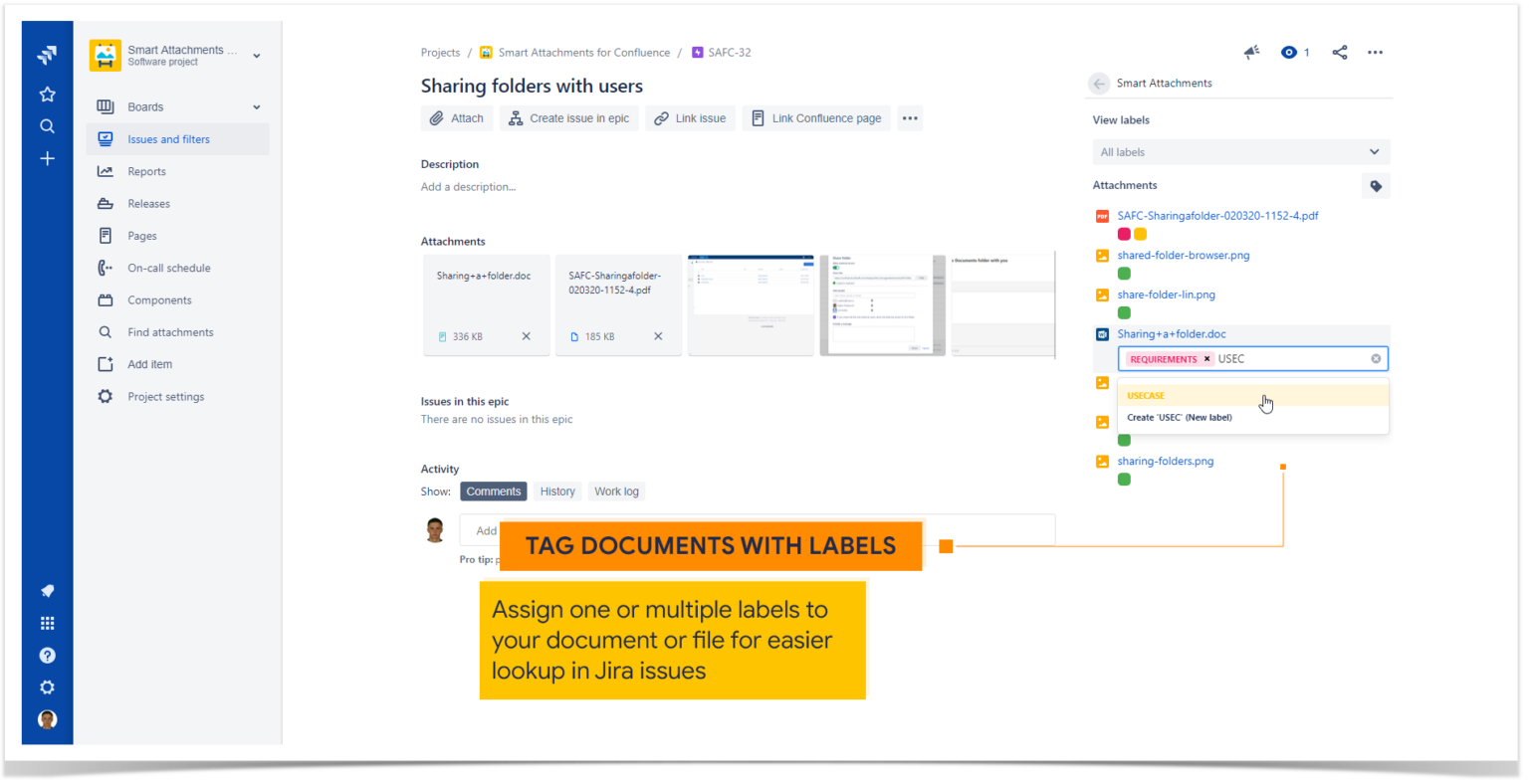Click the pink label swatch under the PDF
Image resolution: width=1529 pixels, height=784 pixels.
click(x=1124, y=233)
